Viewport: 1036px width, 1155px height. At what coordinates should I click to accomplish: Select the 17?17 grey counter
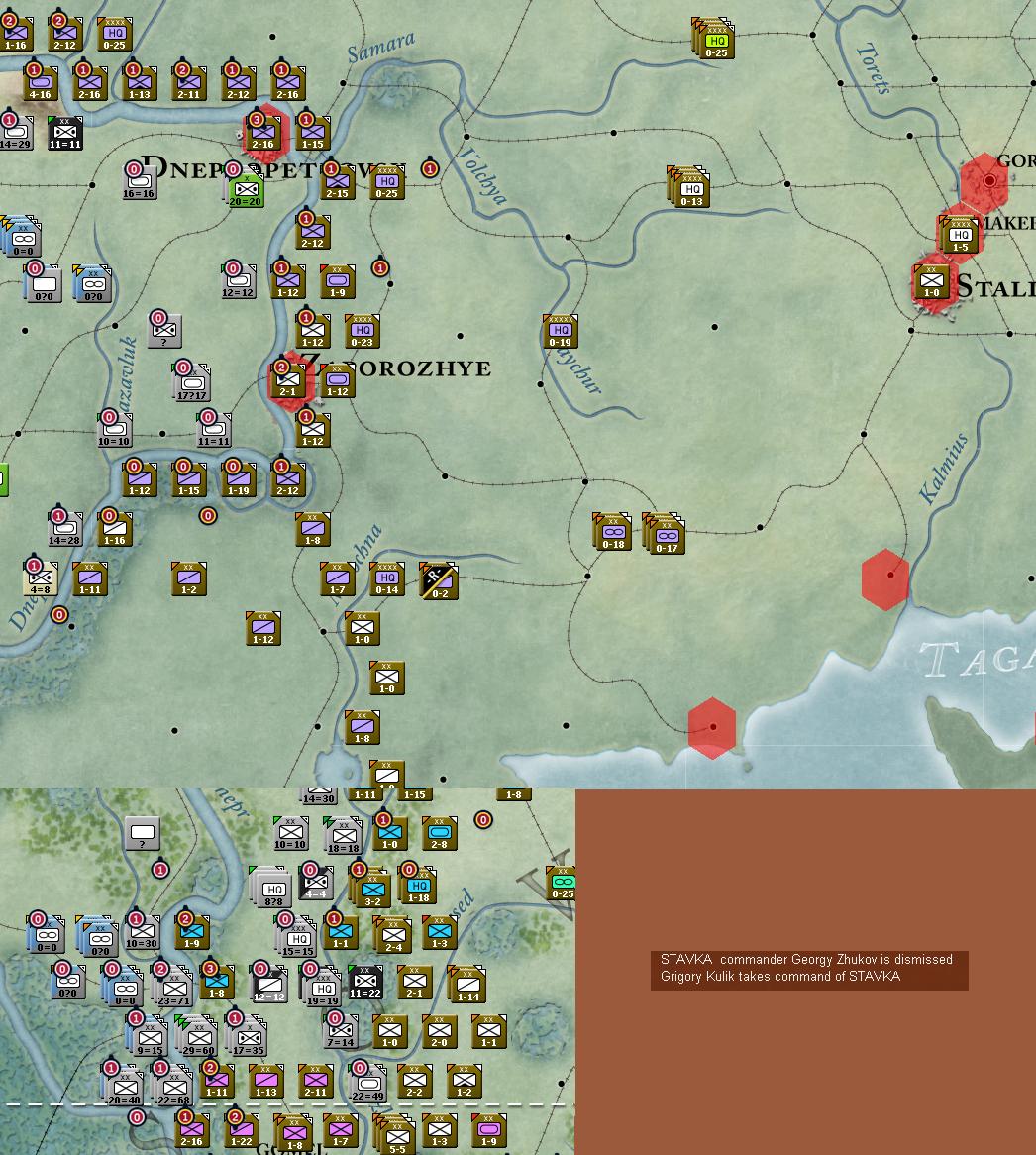(x=192, y=383)
